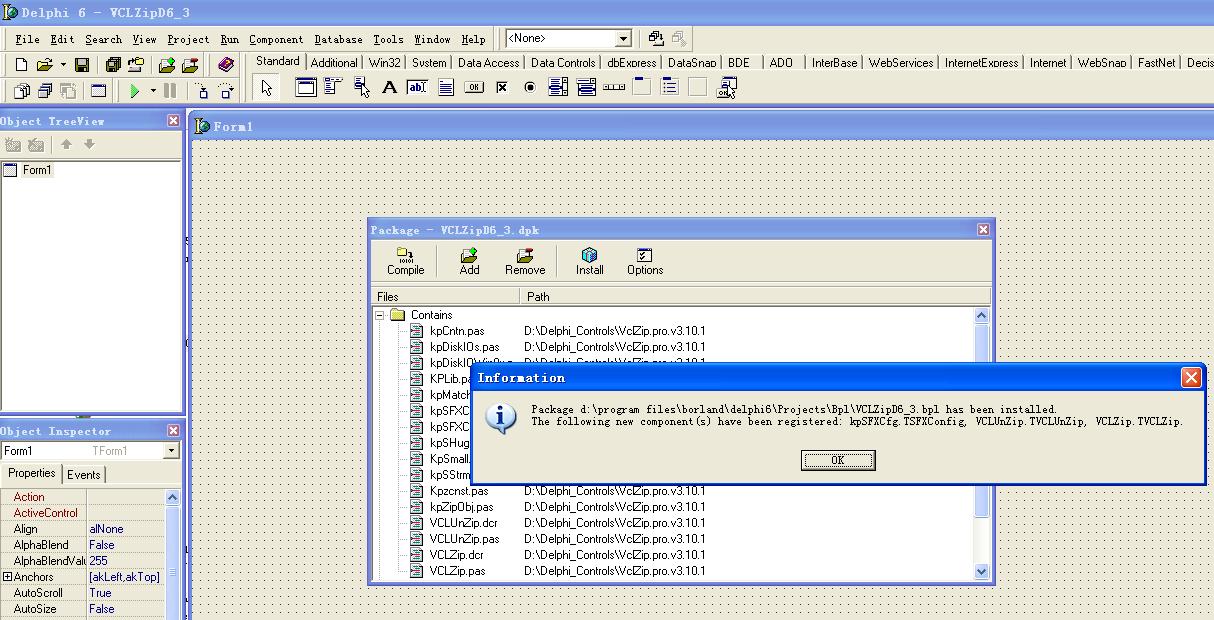Click the Save current desktop icon
Screen dimensions: 1214x620
pyautogui.click(x=656, y=38)
